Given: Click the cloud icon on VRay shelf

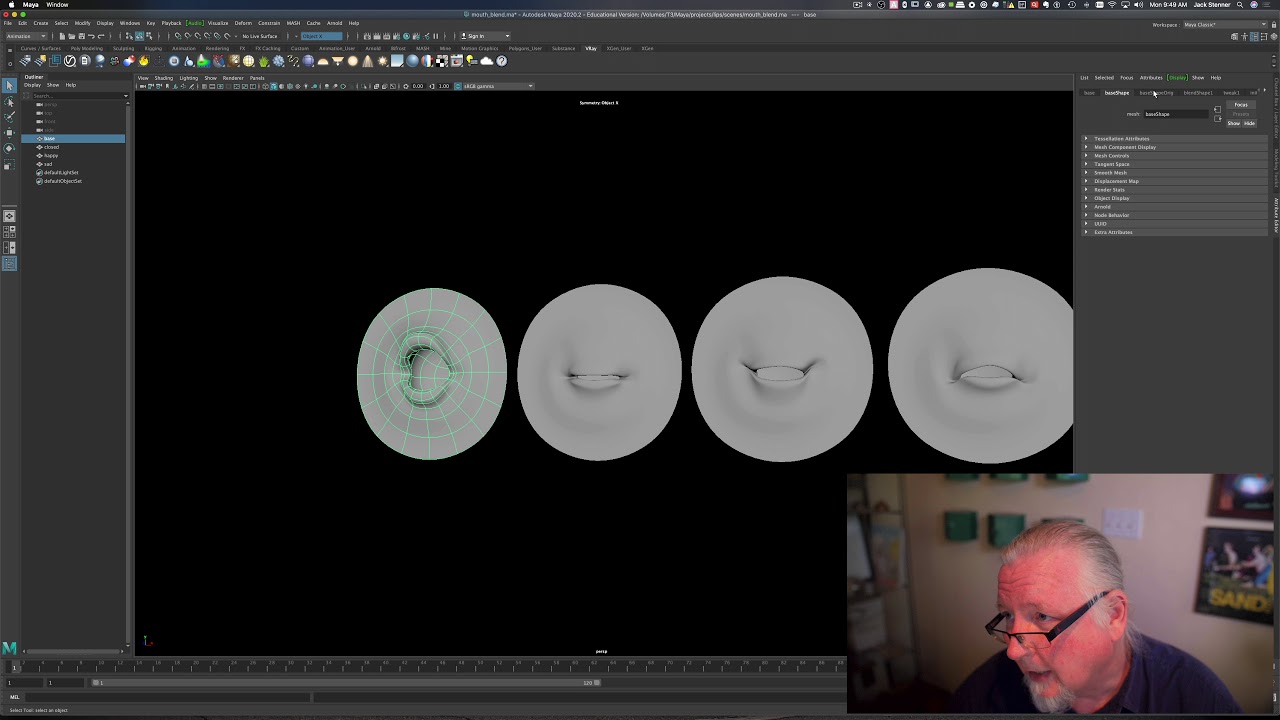Looking at the screenshot, I should (487, 61).
